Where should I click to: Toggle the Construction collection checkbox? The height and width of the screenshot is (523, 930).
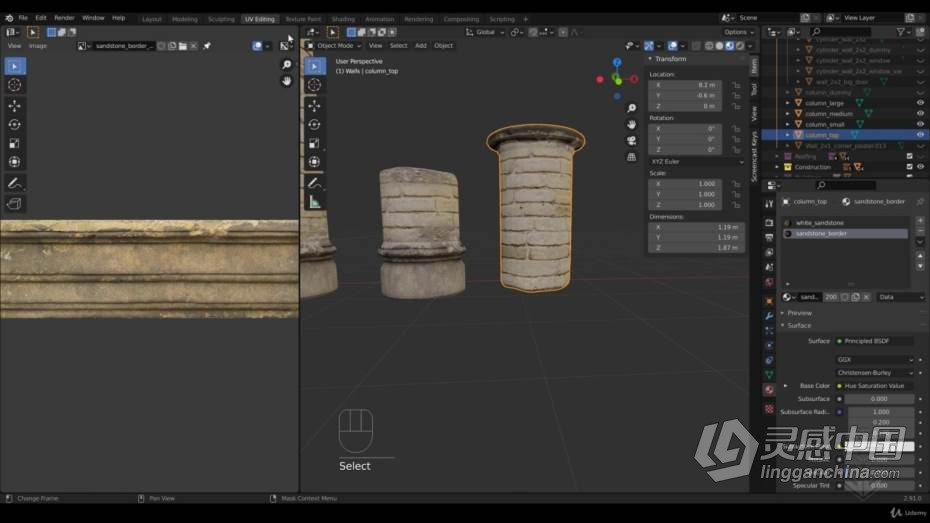pyautogui.click(x=910, y=167)
